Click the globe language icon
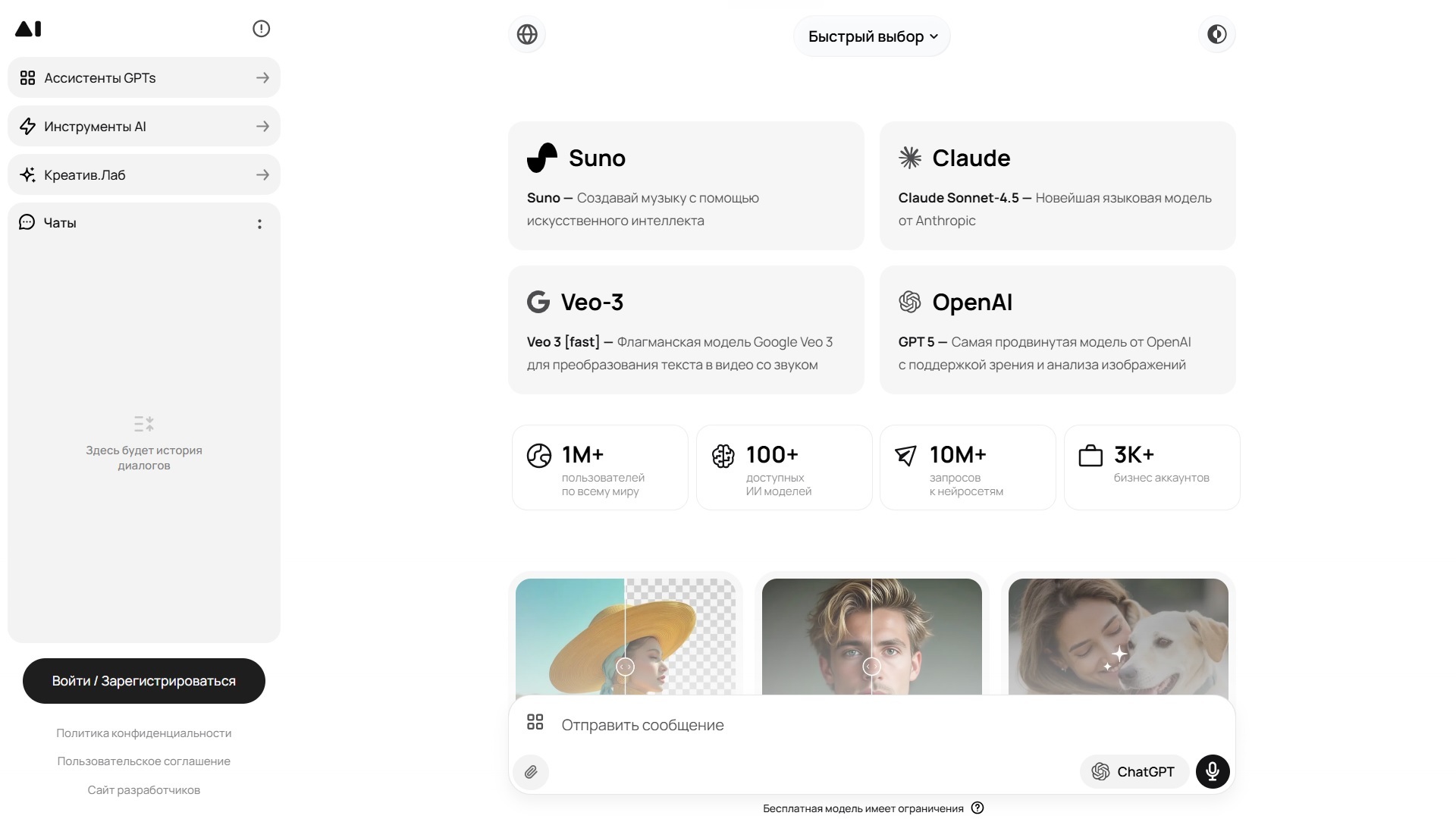The height and width of the screenshot is (819, 1456). point(527,35)
